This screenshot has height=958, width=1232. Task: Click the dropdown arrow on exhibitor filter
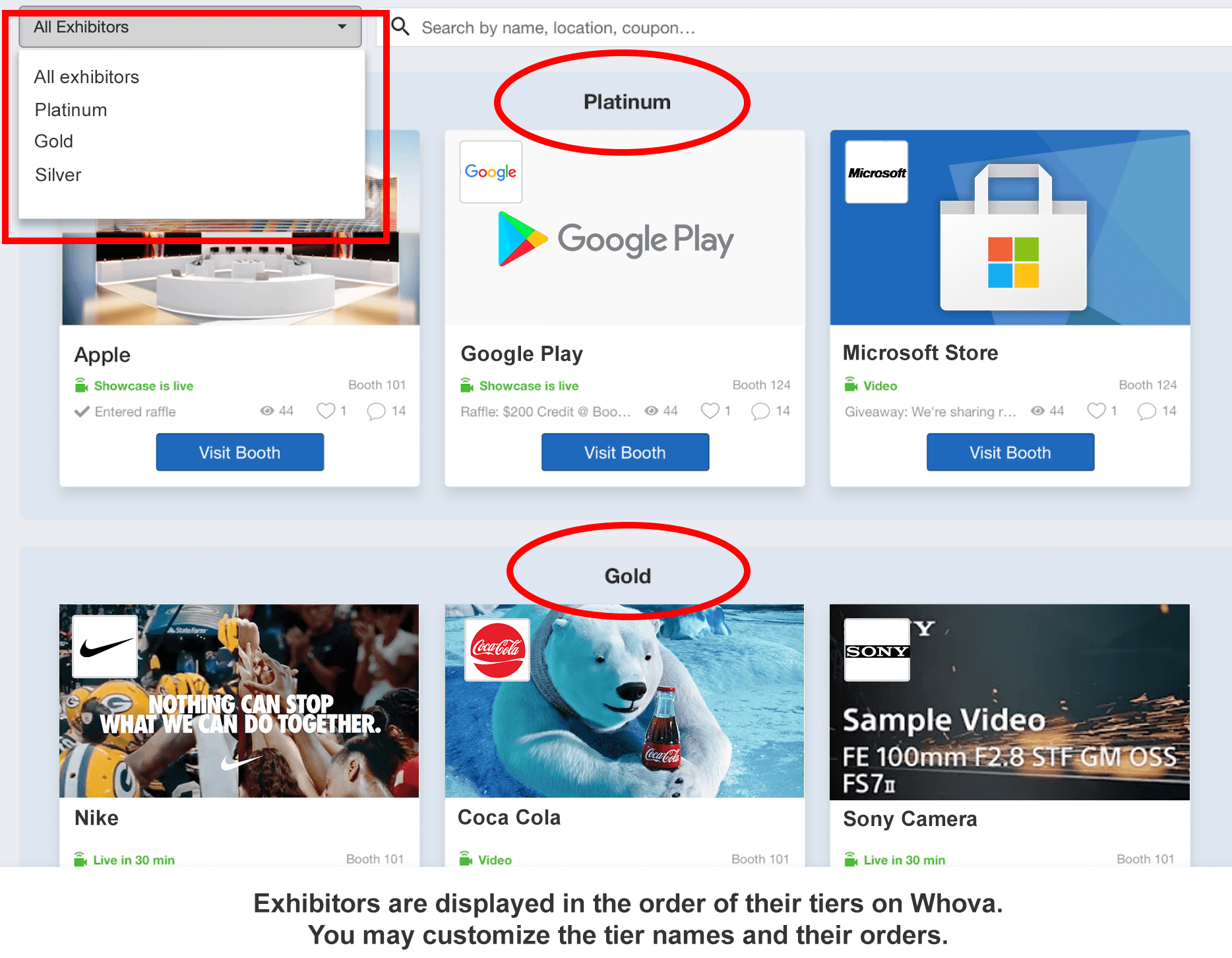coord(342,27)
